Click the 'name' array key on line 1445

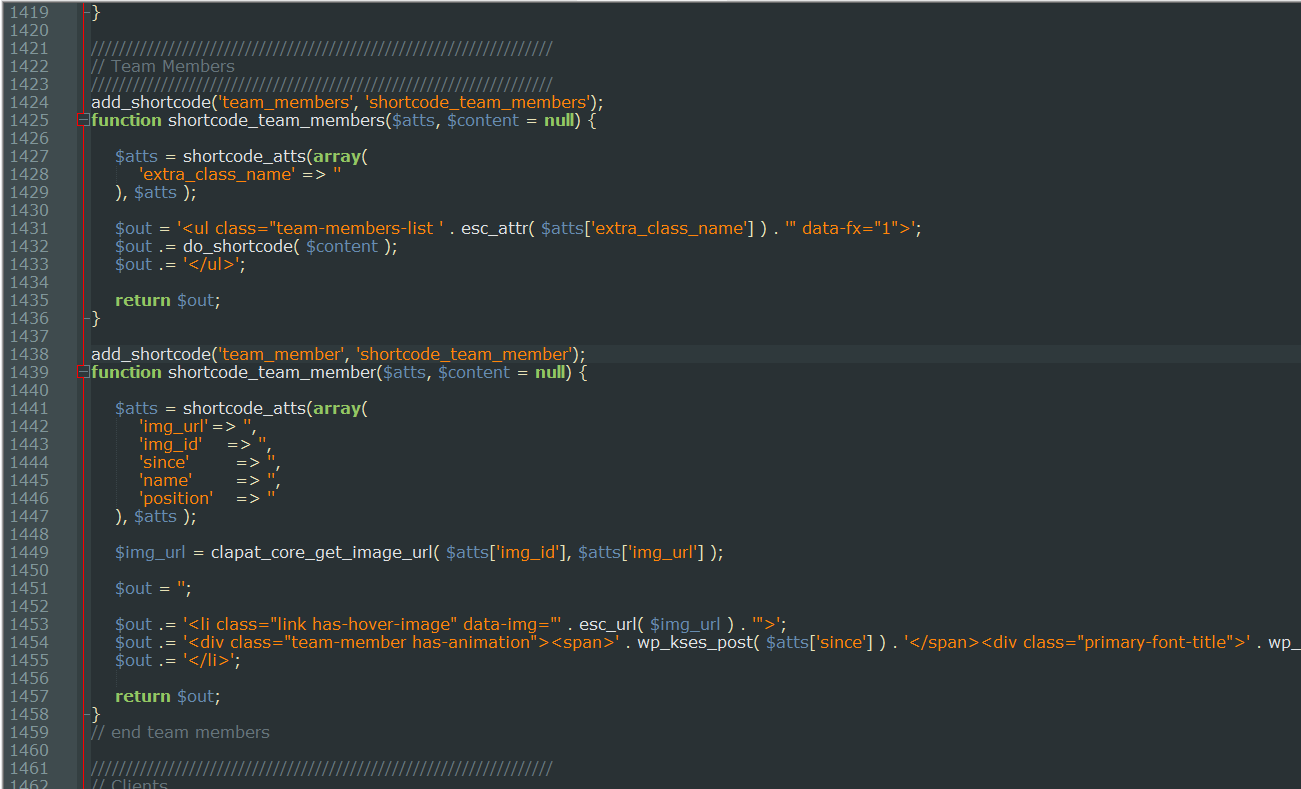click(165, 480)
